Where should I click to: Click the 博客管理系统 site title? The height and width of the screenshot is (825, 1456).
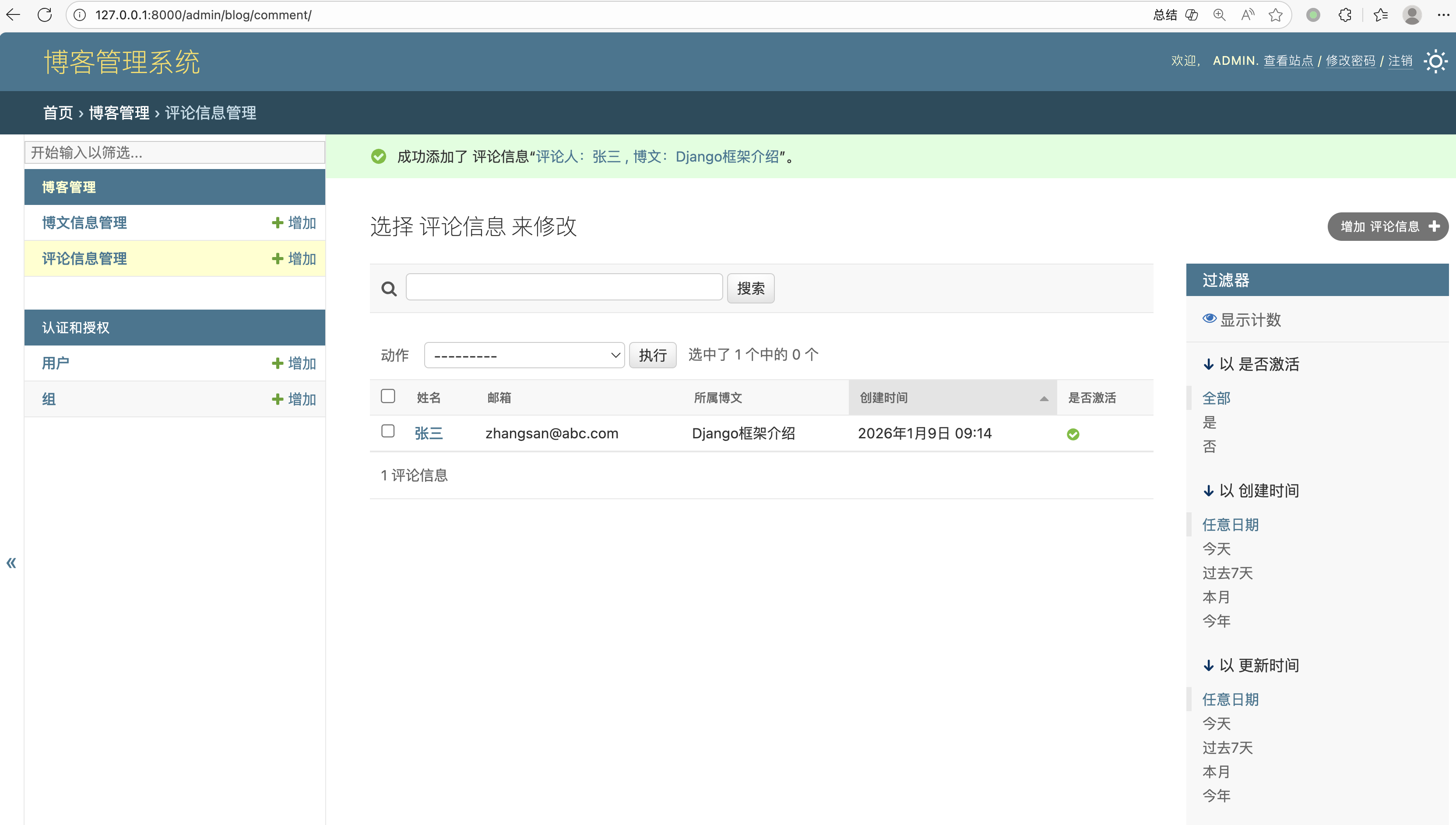point(122,61)
